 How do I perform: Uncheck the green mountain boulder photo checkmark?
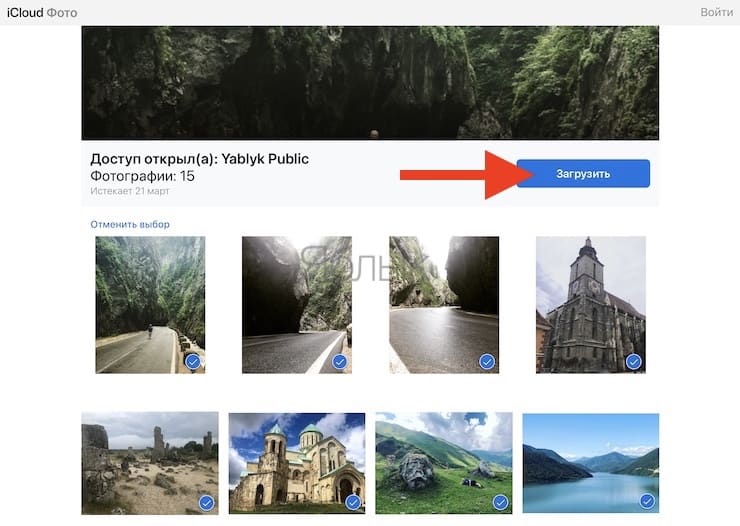coord(500,502)
